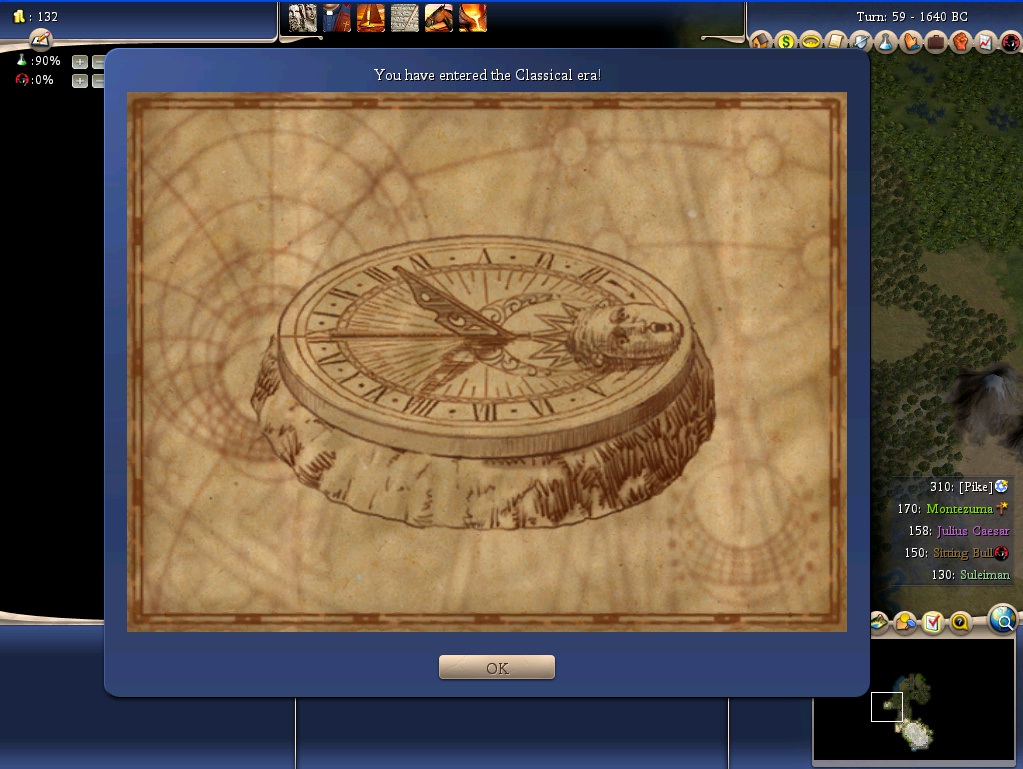The image size is (1023, 769).
Task: Select Suleiman in the scoreboard
Action: [985, 575]
